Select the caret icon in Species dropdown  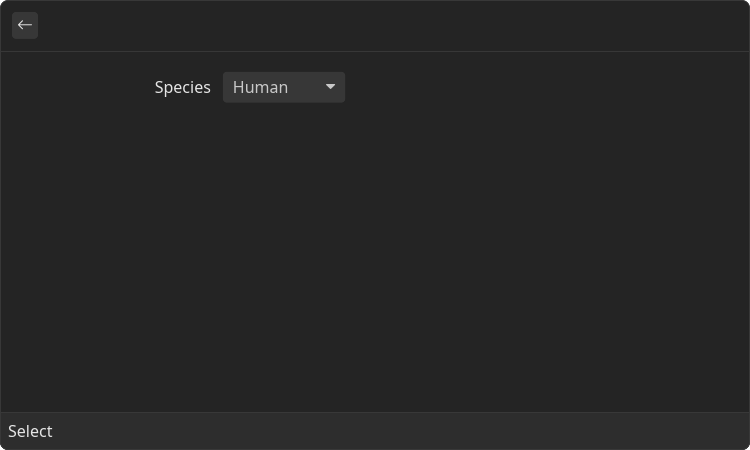coord(330,87)
